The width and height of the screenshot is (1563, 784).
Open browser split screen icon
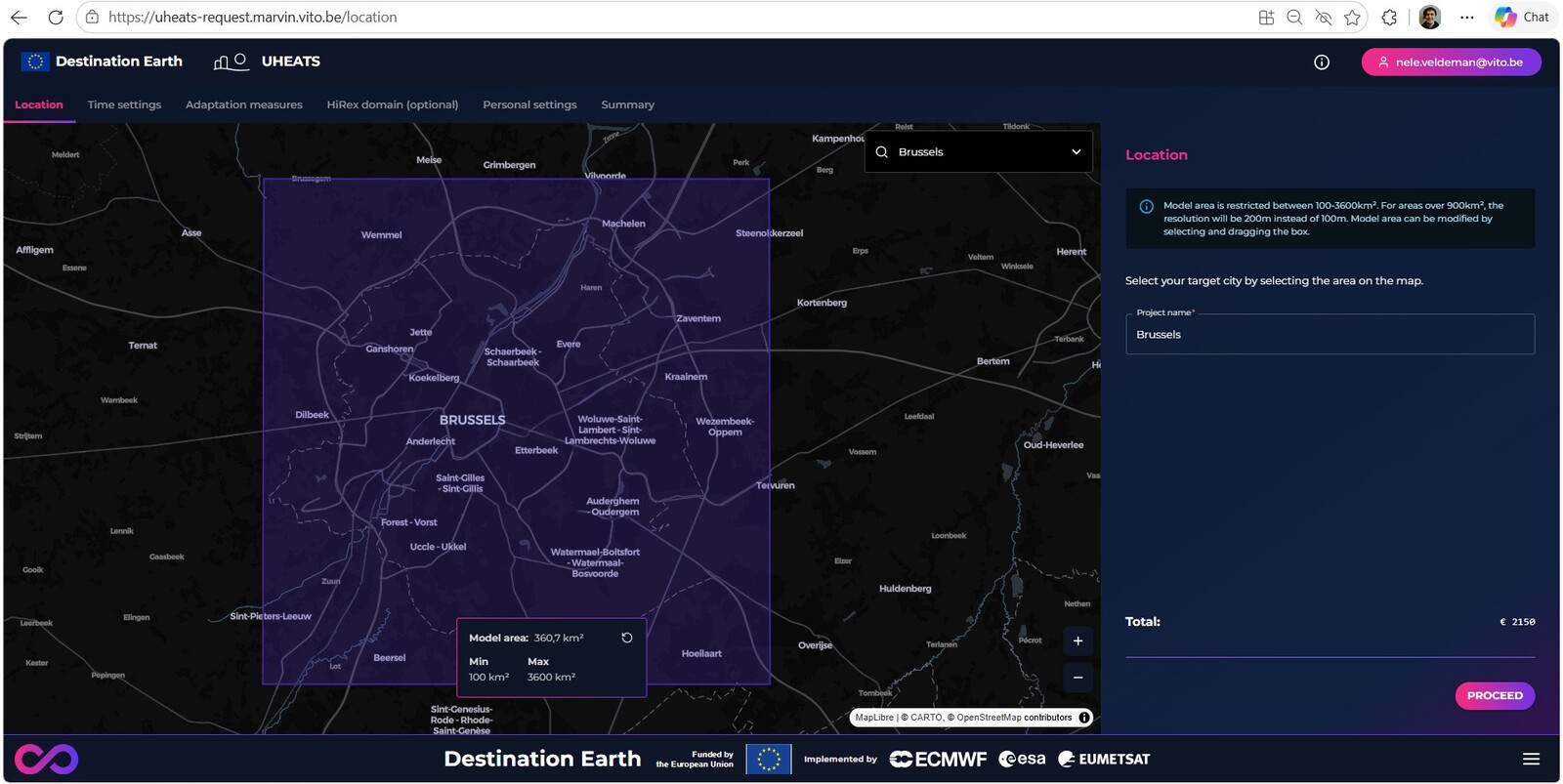click(1266, 18)
